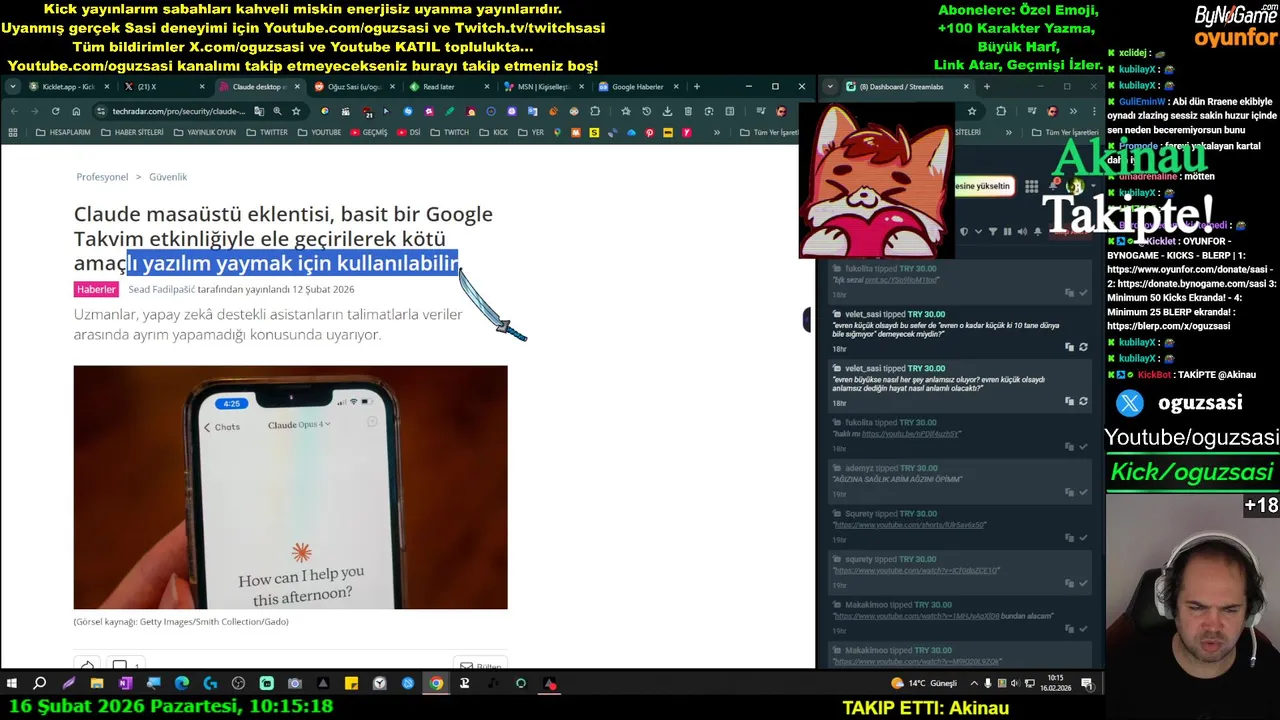Open OneNote from the taskbar
This screenshot has width=1280, height=720.
125,684
